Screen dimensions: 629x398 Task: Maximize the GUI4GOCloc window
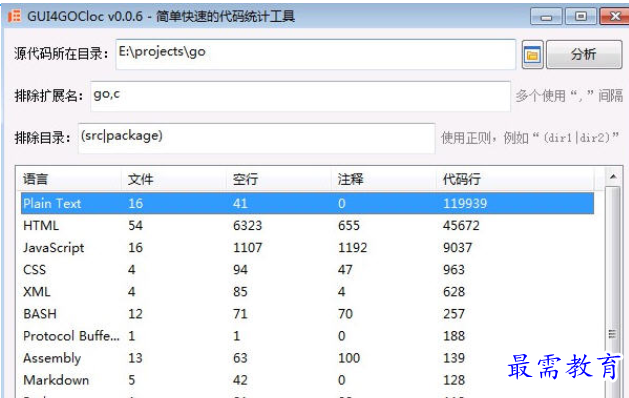tap(580, 16)
